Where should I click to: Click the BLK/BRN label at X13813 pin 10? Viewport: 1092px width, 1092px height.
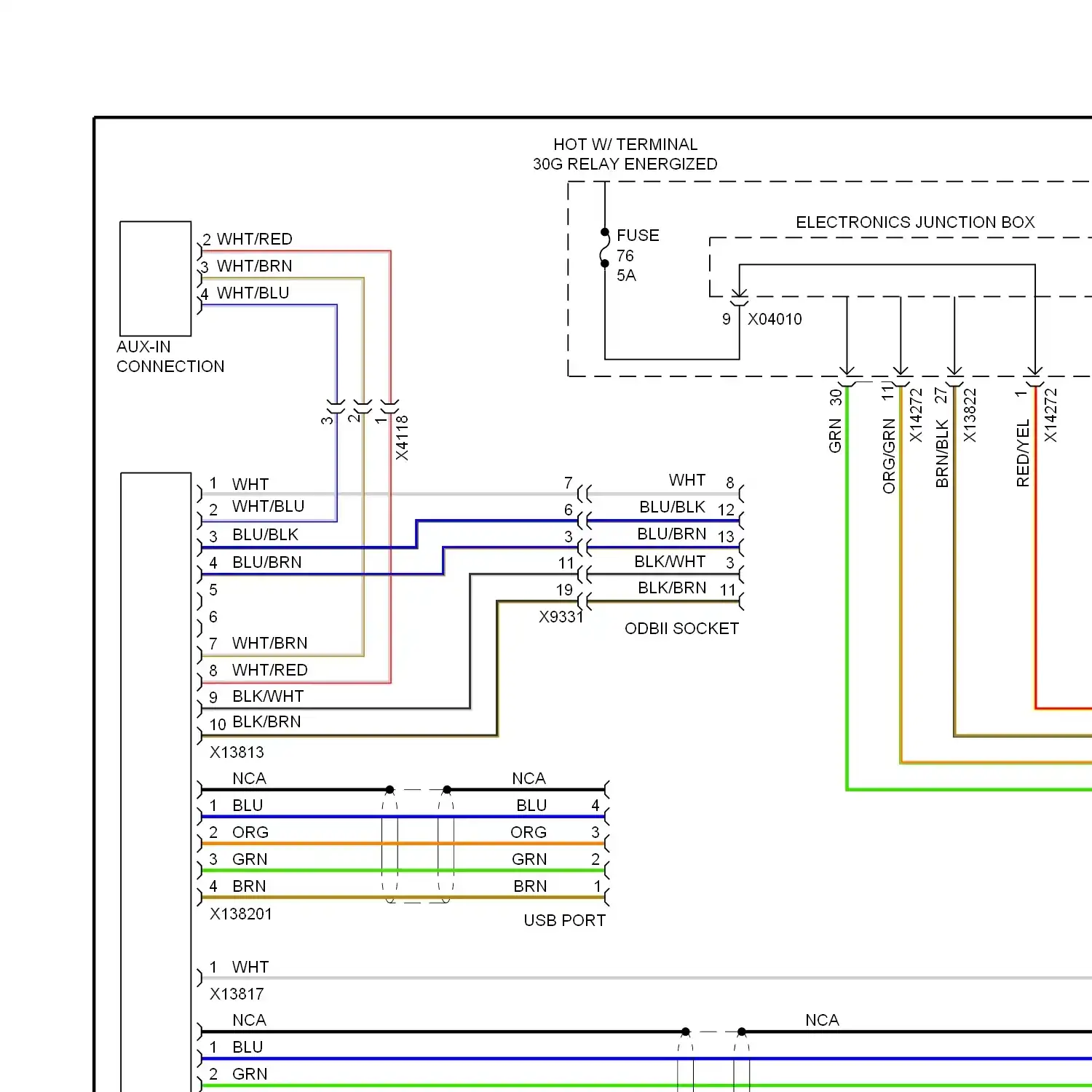click(x=266, y=721)
